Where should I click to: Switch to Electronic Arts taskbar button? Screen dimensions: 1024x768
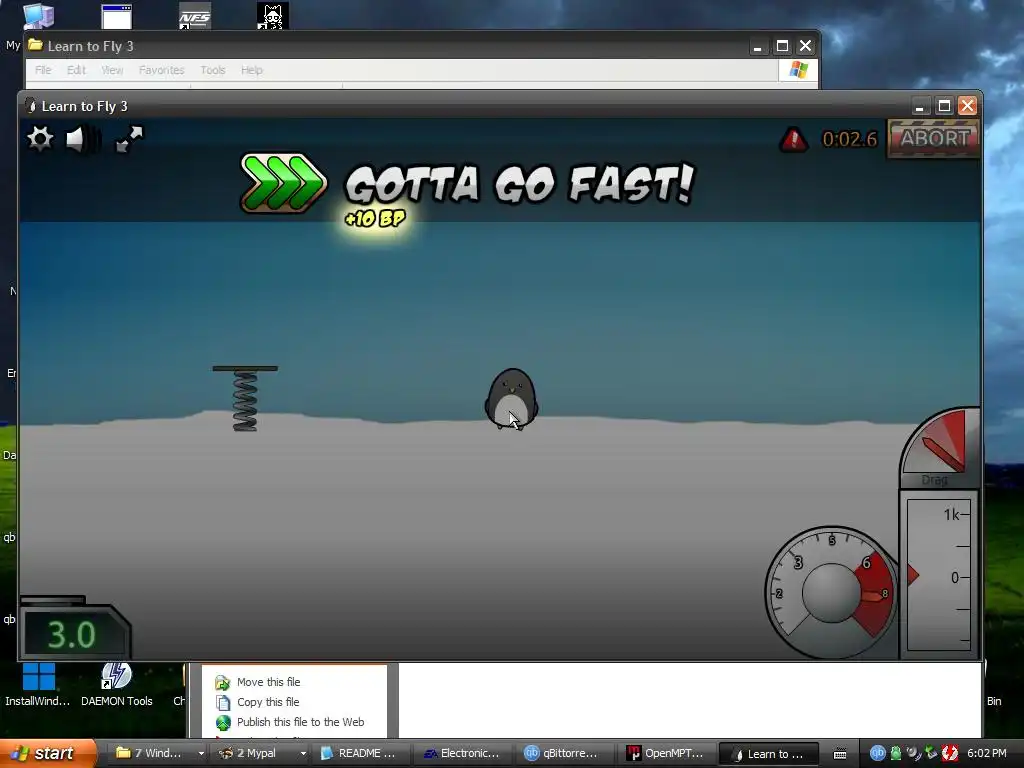point(465,753)
